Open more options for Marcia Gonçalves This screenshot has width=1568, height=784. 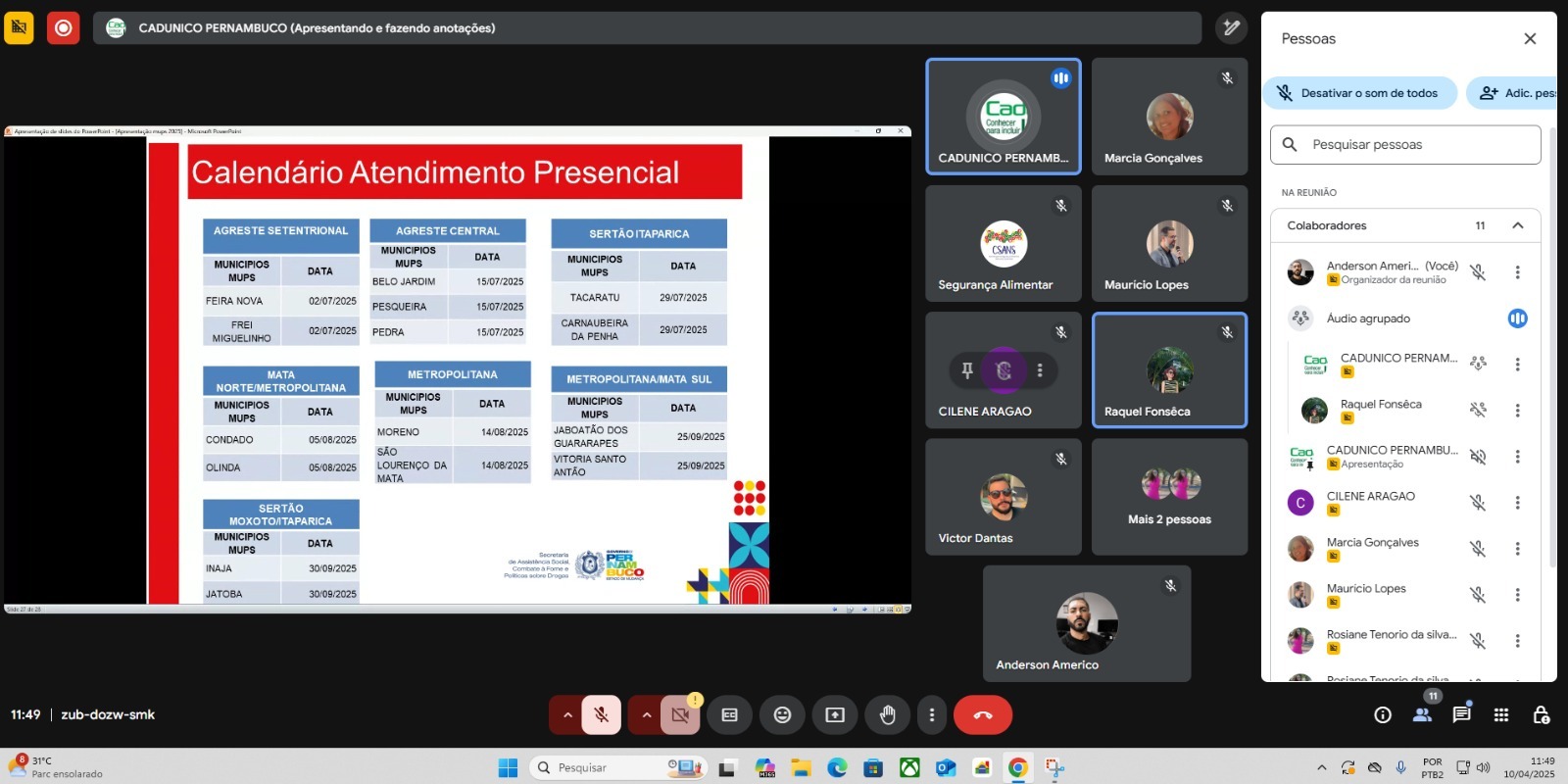tap(1517, 549)
